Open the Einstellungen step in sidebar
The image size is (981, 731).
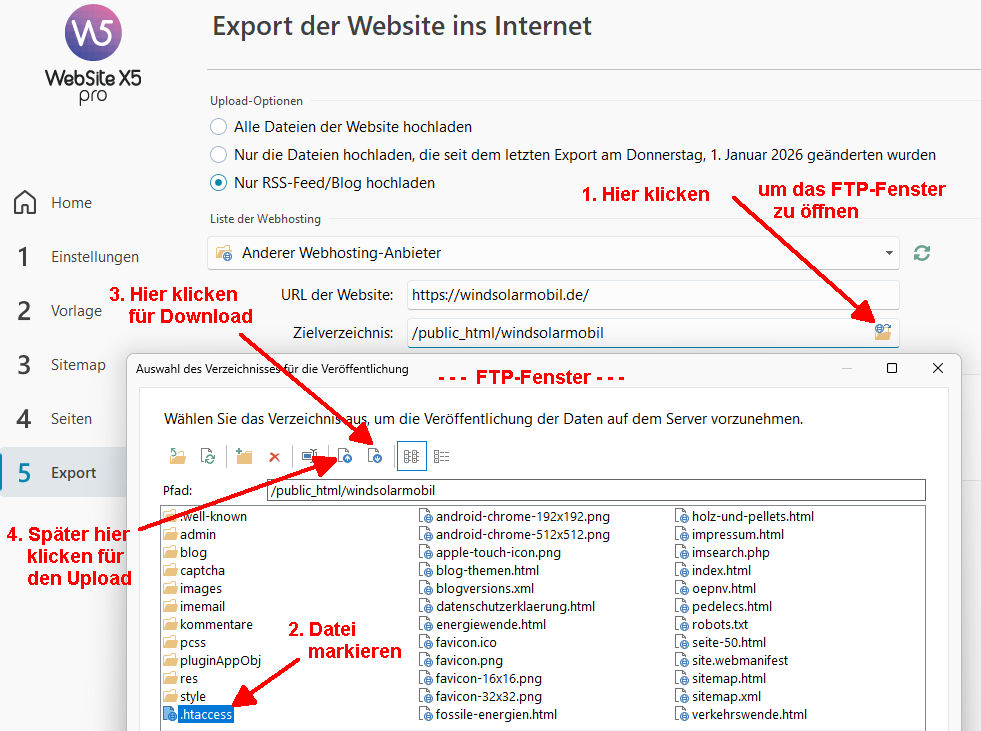[x=95, y=257]
